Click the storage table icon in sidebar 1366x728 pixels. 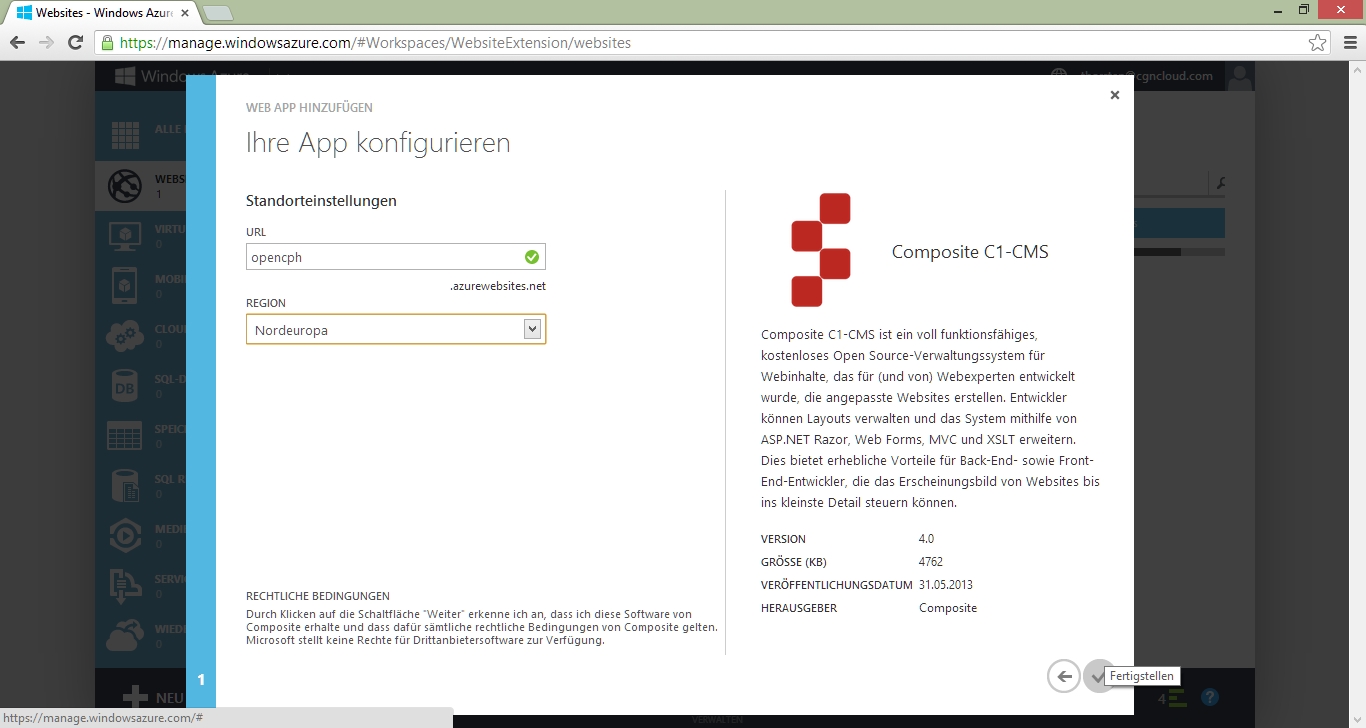126,436
